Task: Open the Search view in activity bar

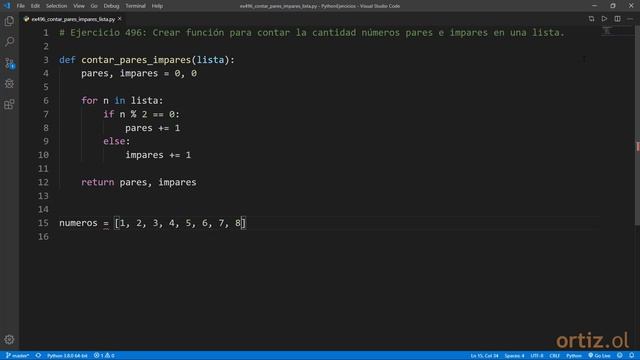Action: click(9, 42)
